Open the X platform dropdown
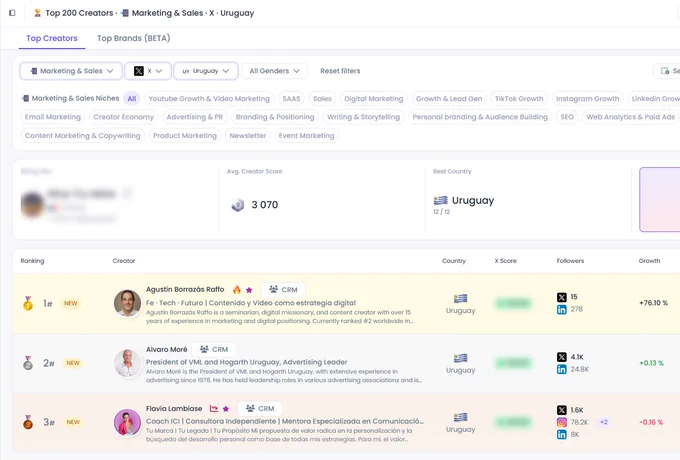Viewport: 680px width, 460px height. click(148, 71)
